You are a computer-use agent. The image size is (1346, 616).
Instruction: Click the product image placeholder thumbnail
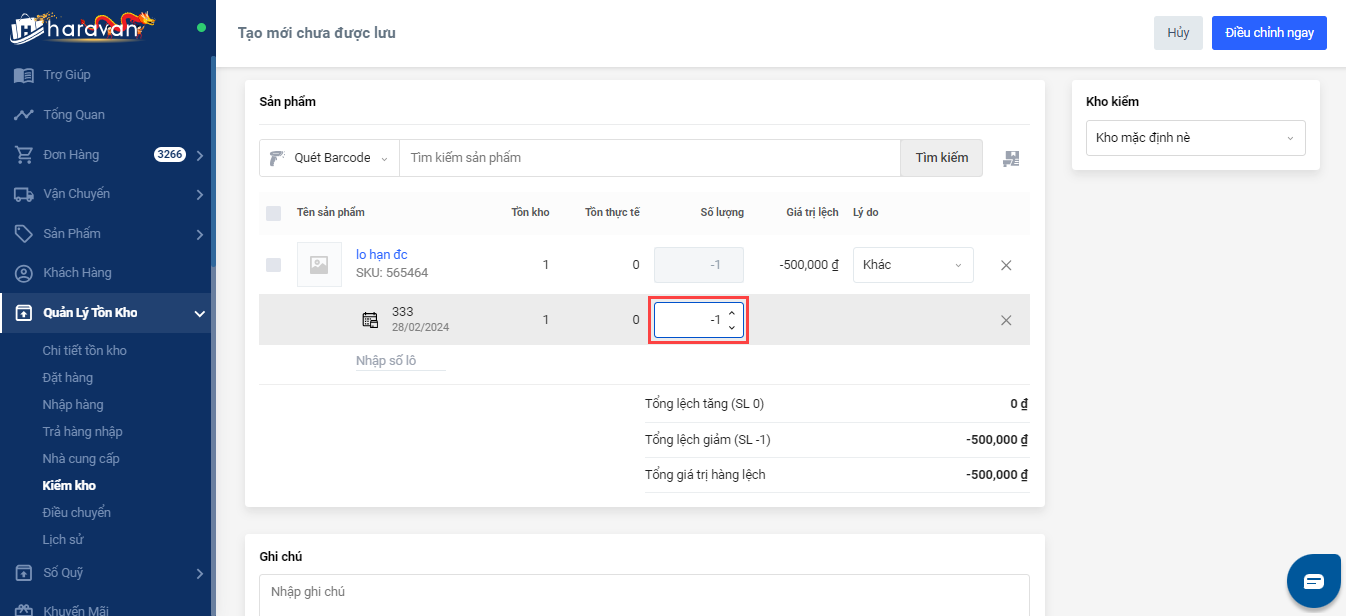tap(319, 265)
